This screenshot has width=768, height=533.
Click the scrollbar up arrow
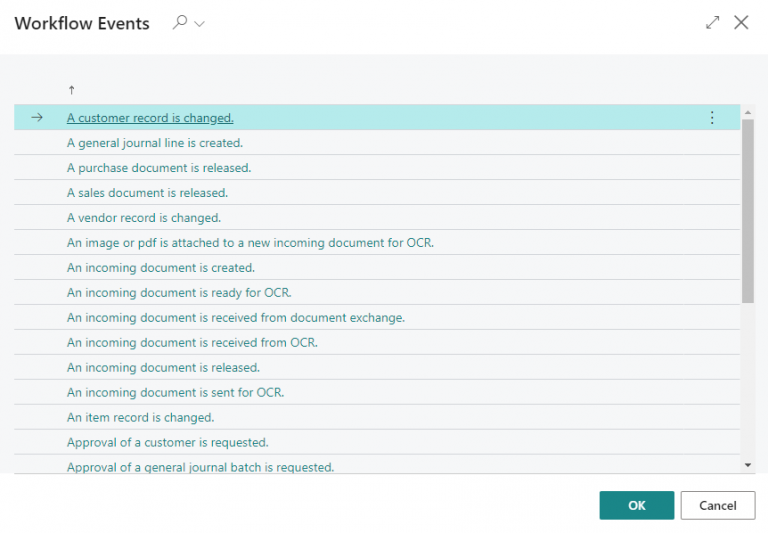(x=747, y=113)
